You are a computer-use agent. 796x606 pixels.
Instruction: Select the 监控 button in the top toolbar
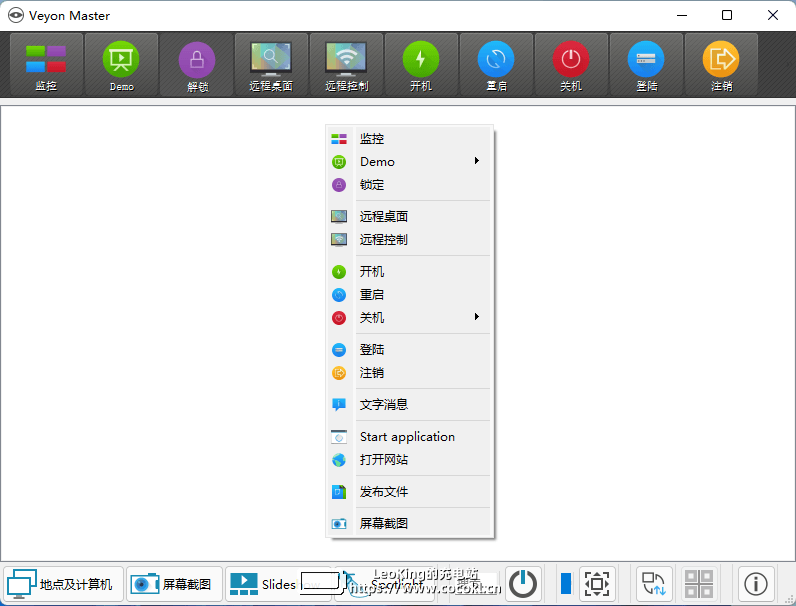(x=46, y=65)
